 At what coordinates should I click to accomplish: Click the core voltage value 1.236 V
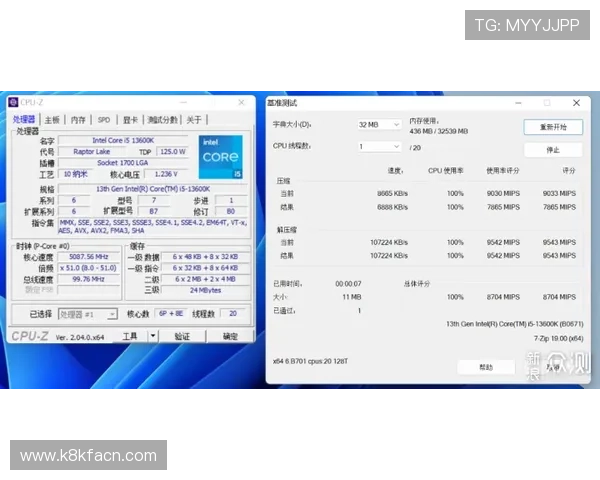(166, 174)
